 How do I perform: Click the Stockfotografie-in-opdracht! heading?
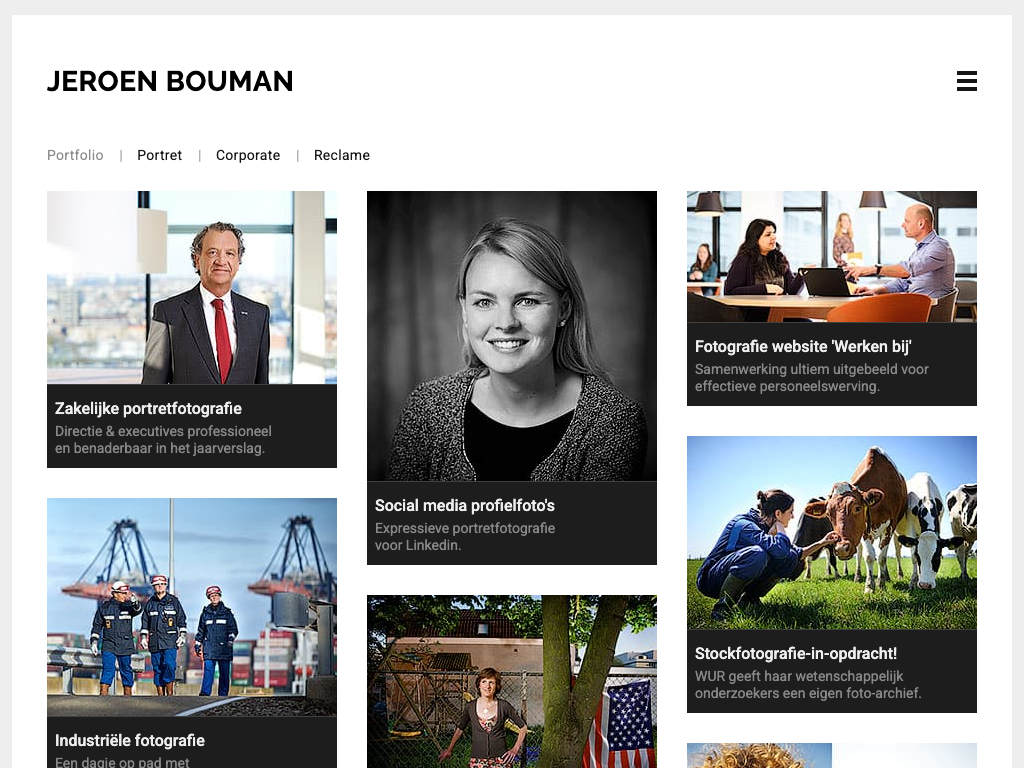click(796, 653)
